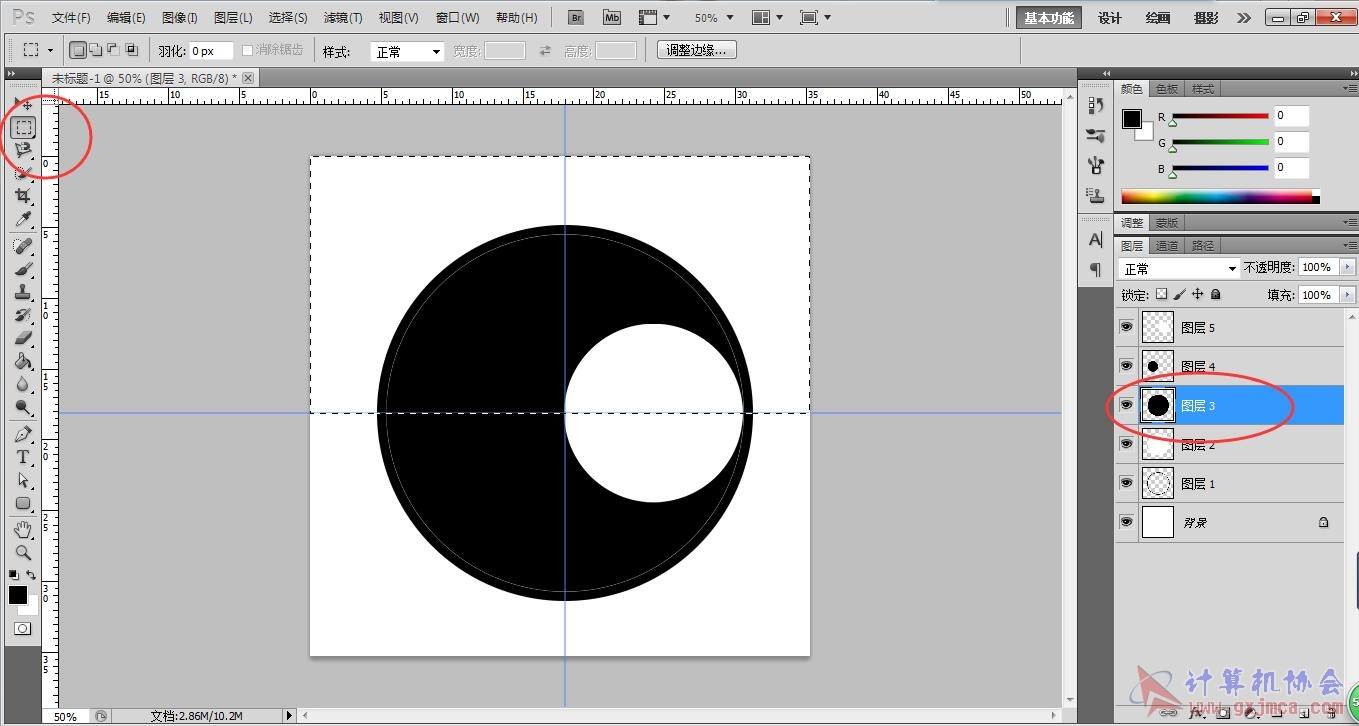
Task: Open the 滤镜(T) menu
Action: [343, 18]
